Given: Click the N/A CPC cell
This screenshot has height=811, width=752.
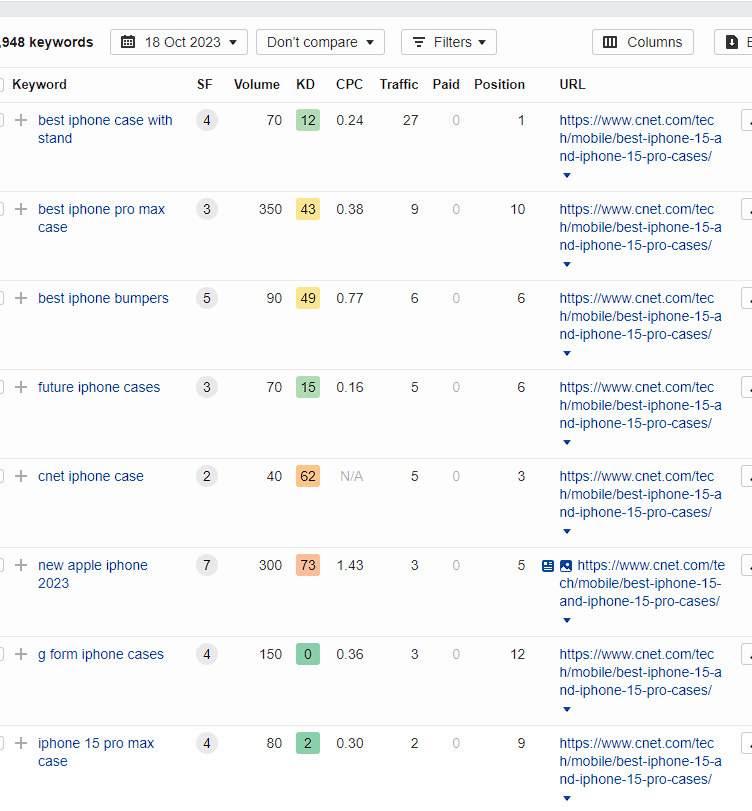Looking at the screenshot, I should coord(351,476).
